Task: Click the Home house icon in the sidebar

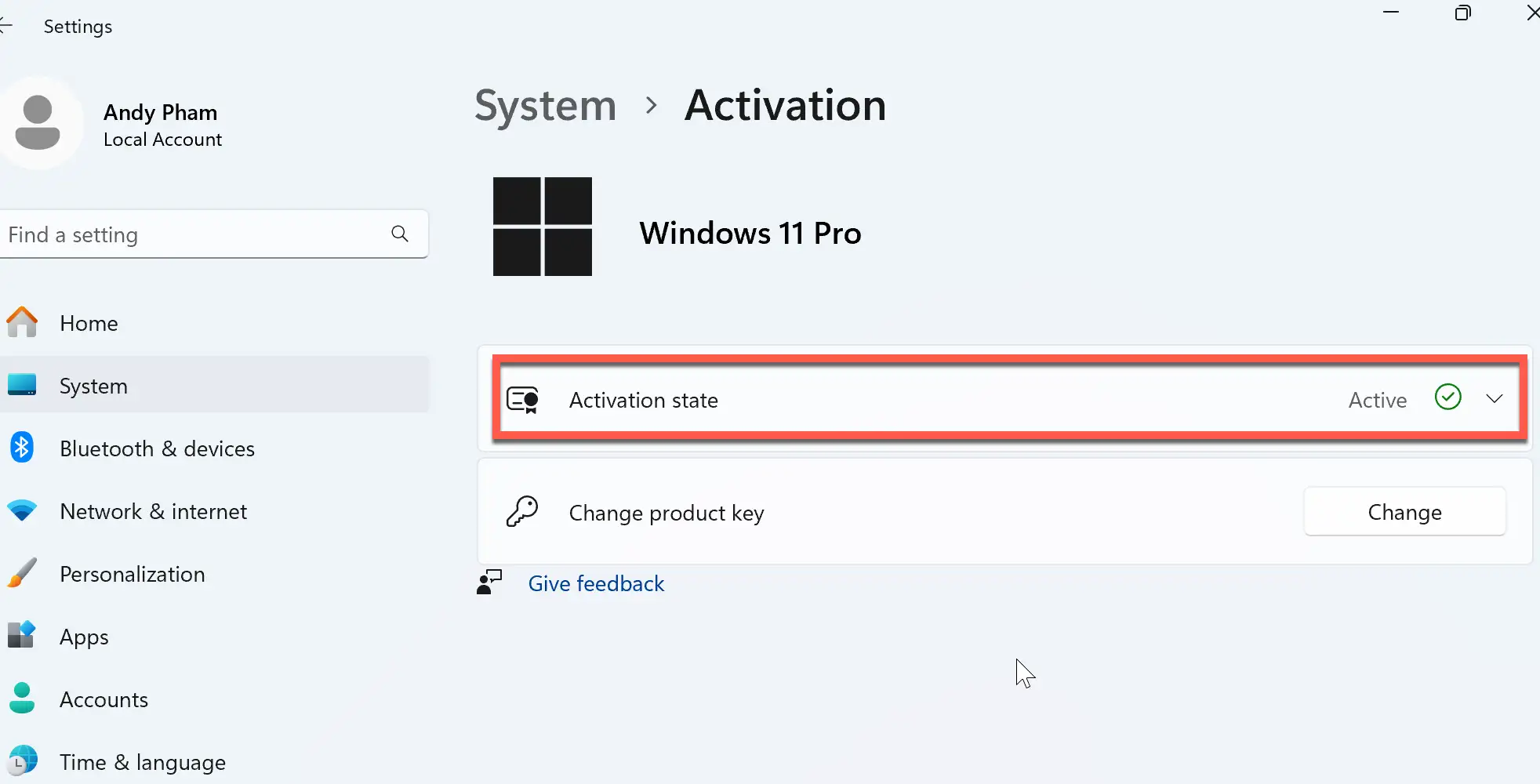Action: [x=22, y=322]
